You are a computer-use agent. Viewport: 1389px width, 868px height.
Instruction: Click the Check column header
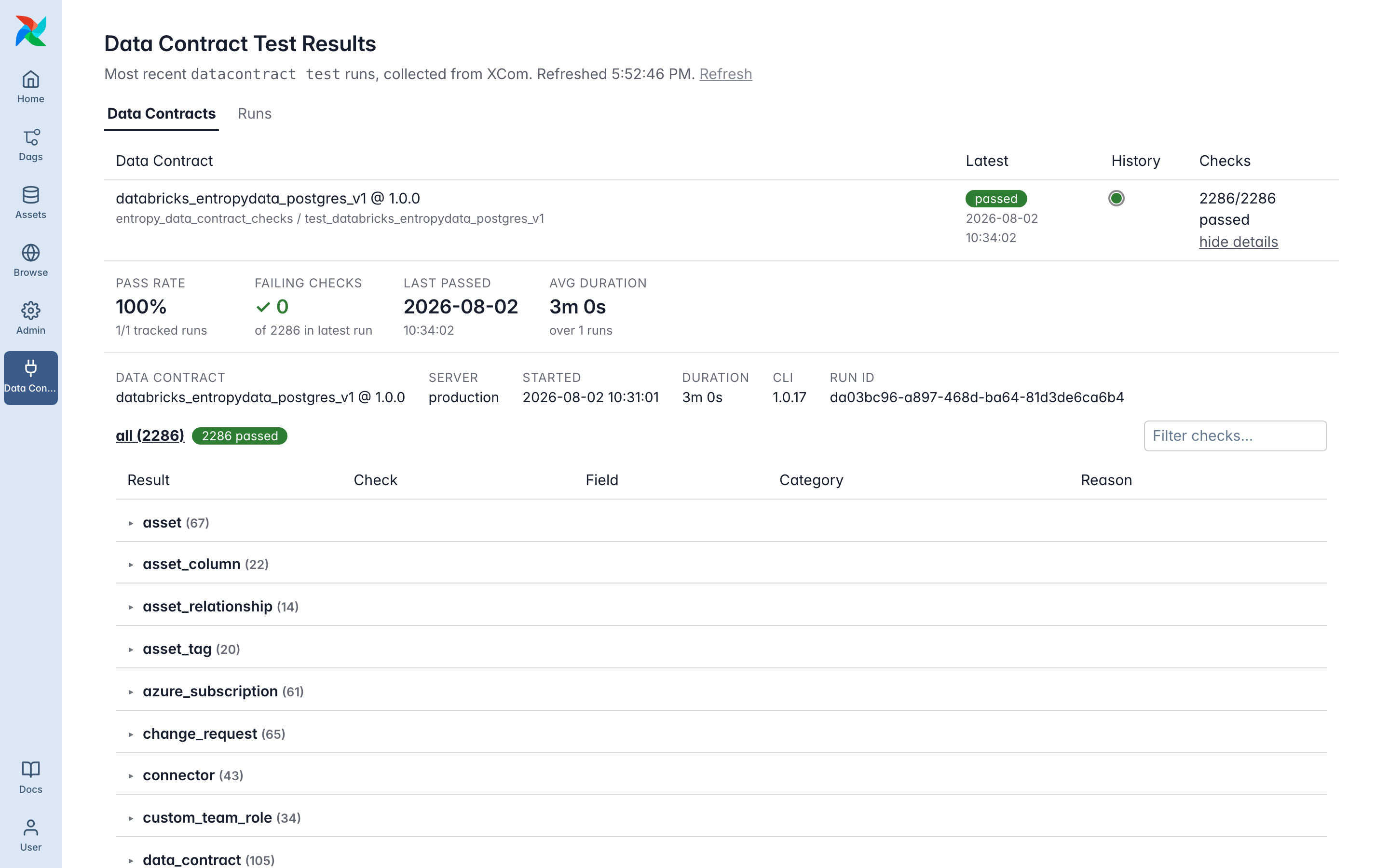(375, 480)
